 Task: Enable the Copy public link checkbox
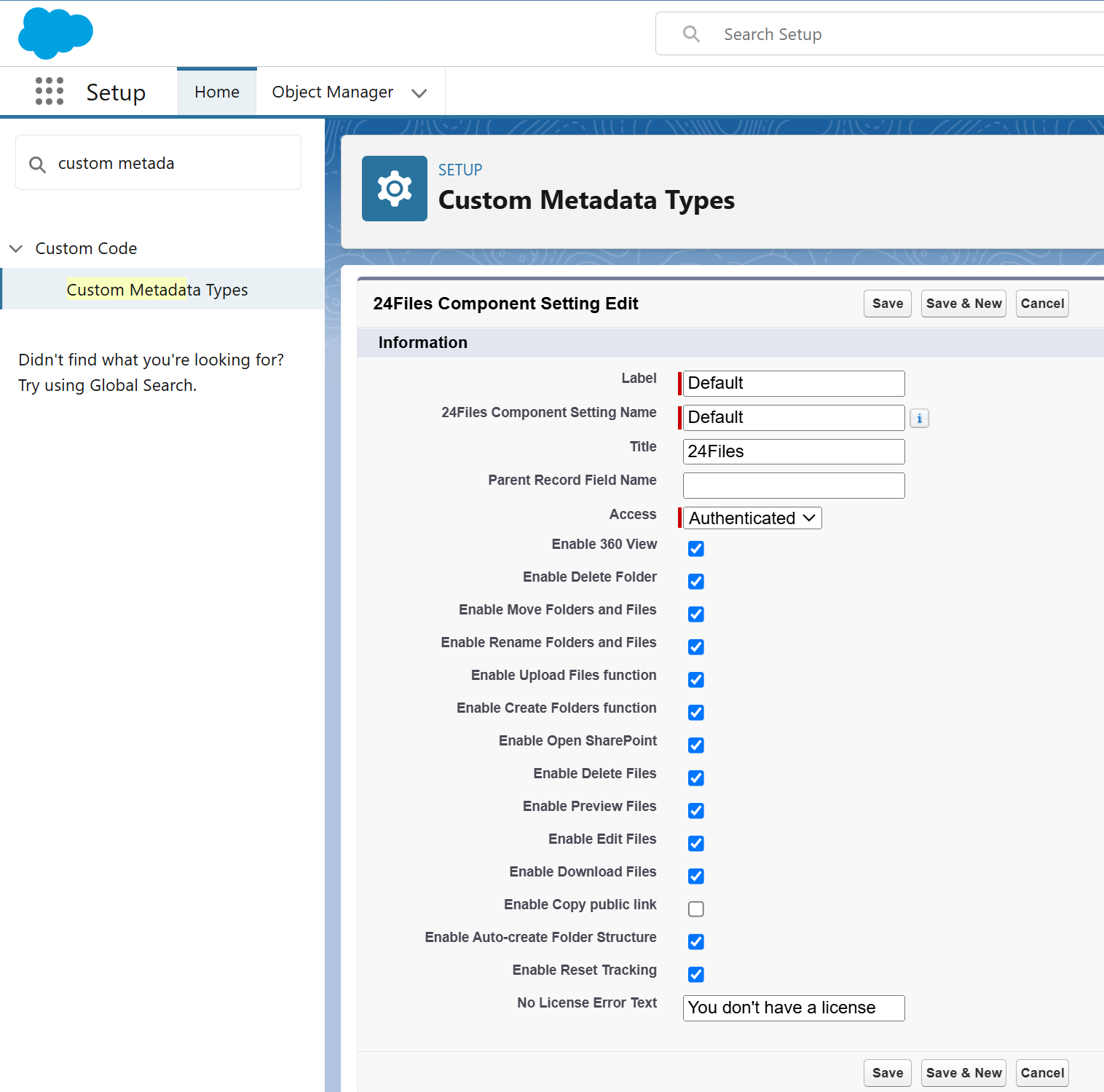[696, 909]
